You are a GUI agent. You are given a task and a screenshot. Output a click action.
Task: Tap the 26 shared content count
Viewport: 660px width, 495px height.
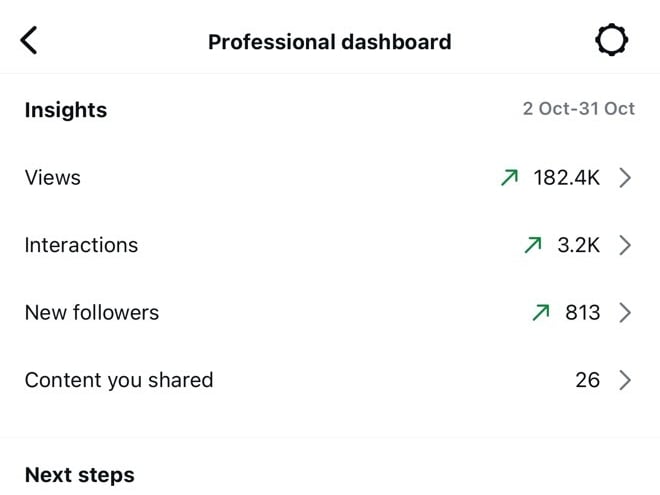click(x=588, y=380)
